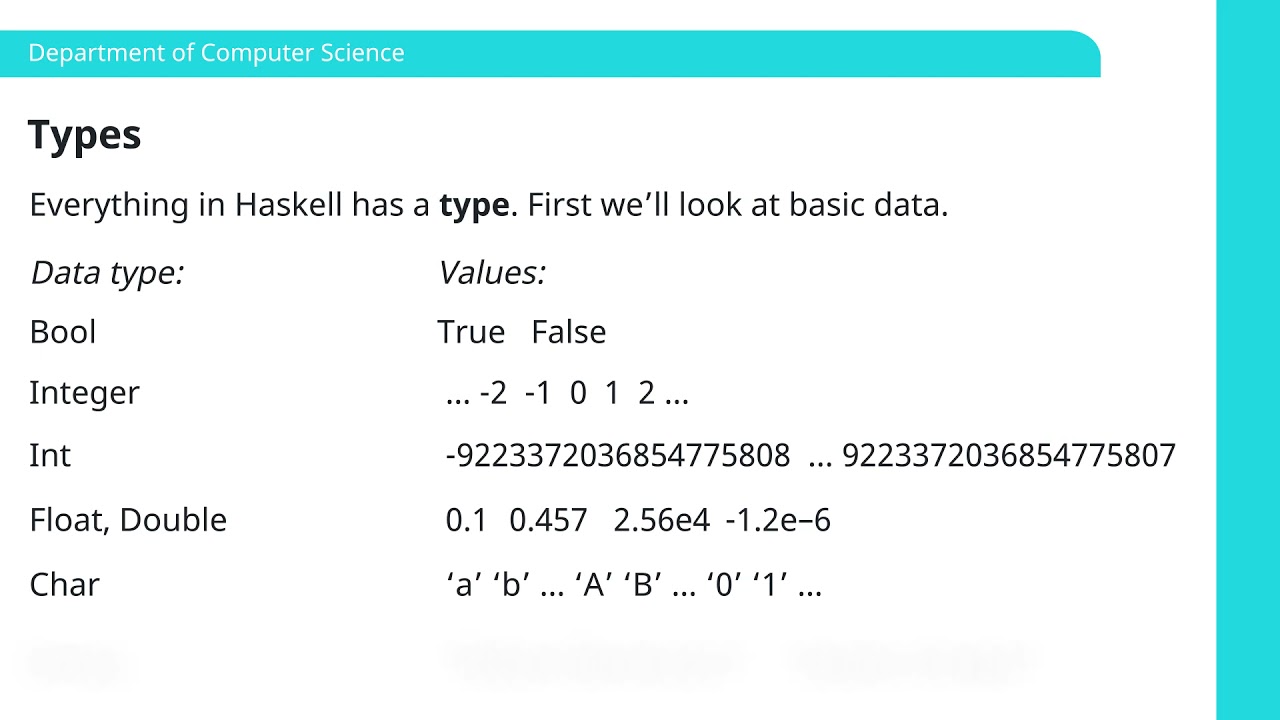Image resolution: width=1280 pixels, height=720 pixels.
Task: Click the Bool data type label
Action: (63, 332)
